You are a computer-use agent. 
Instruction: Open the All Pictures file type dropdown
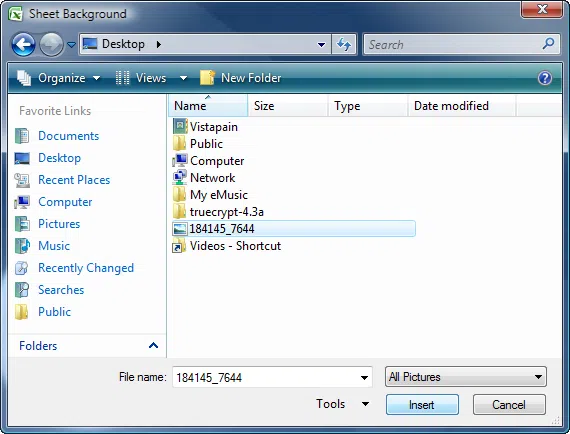[x=466, y=377]
